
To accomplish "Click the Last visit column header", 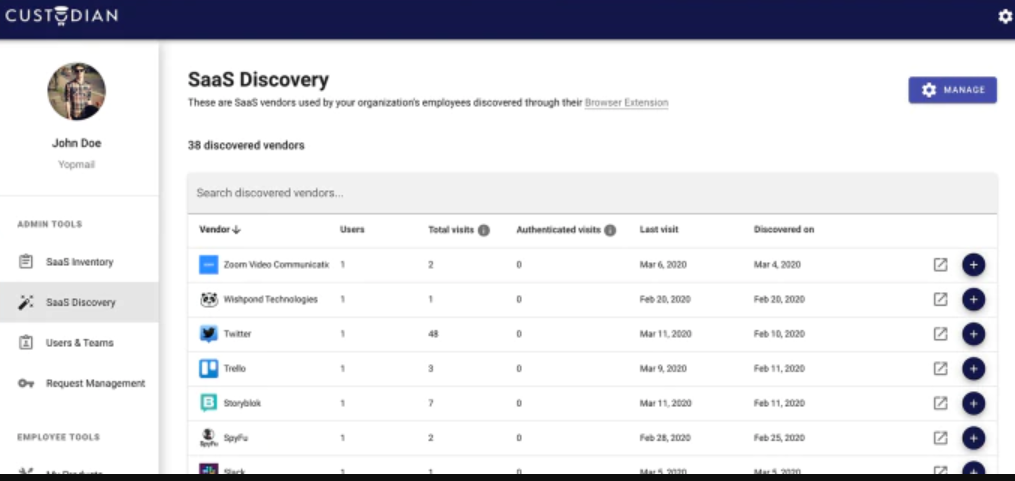I will [x=659, y=230].
